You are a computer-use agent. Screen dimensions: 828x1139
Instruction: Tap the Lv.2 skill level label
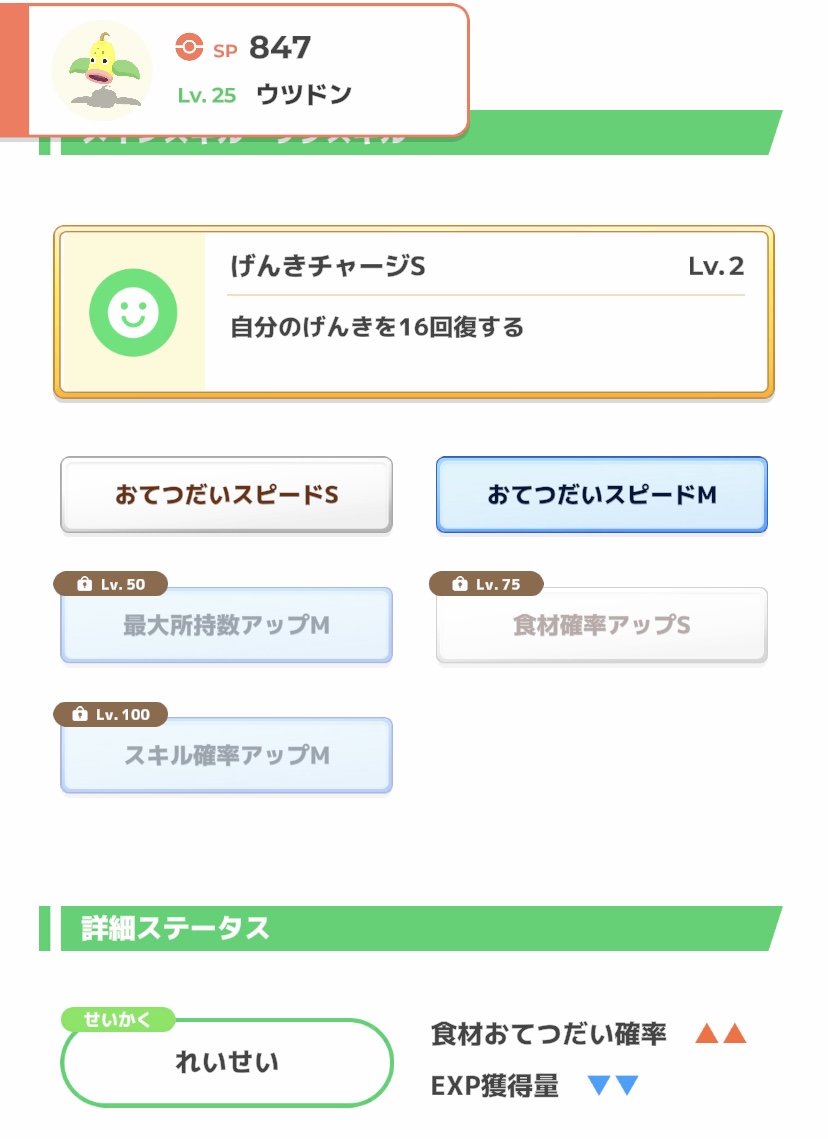[x=715, y=267]
